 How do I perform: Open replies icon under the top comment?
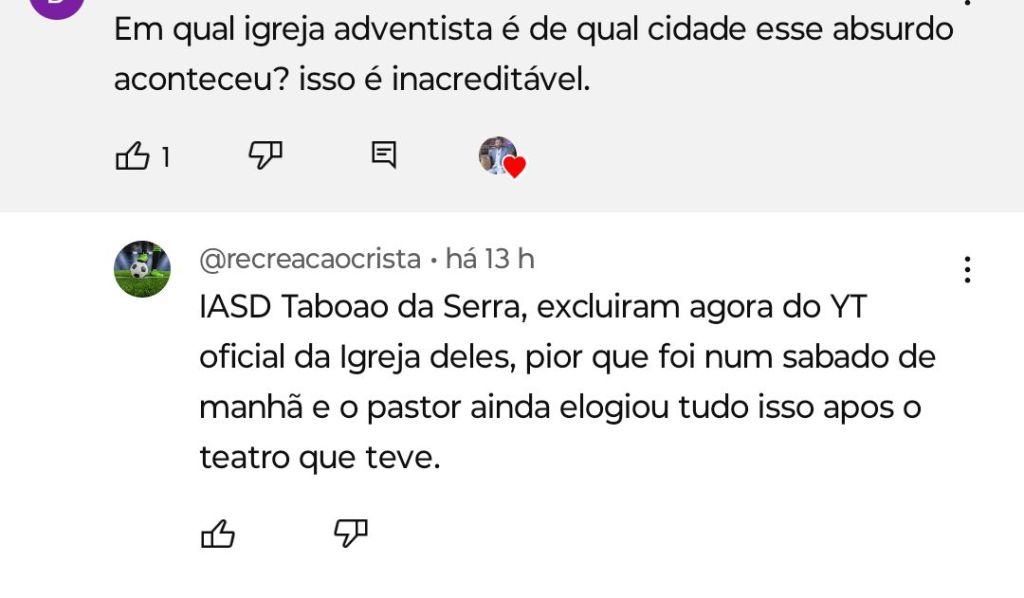[x=384, y=155]
